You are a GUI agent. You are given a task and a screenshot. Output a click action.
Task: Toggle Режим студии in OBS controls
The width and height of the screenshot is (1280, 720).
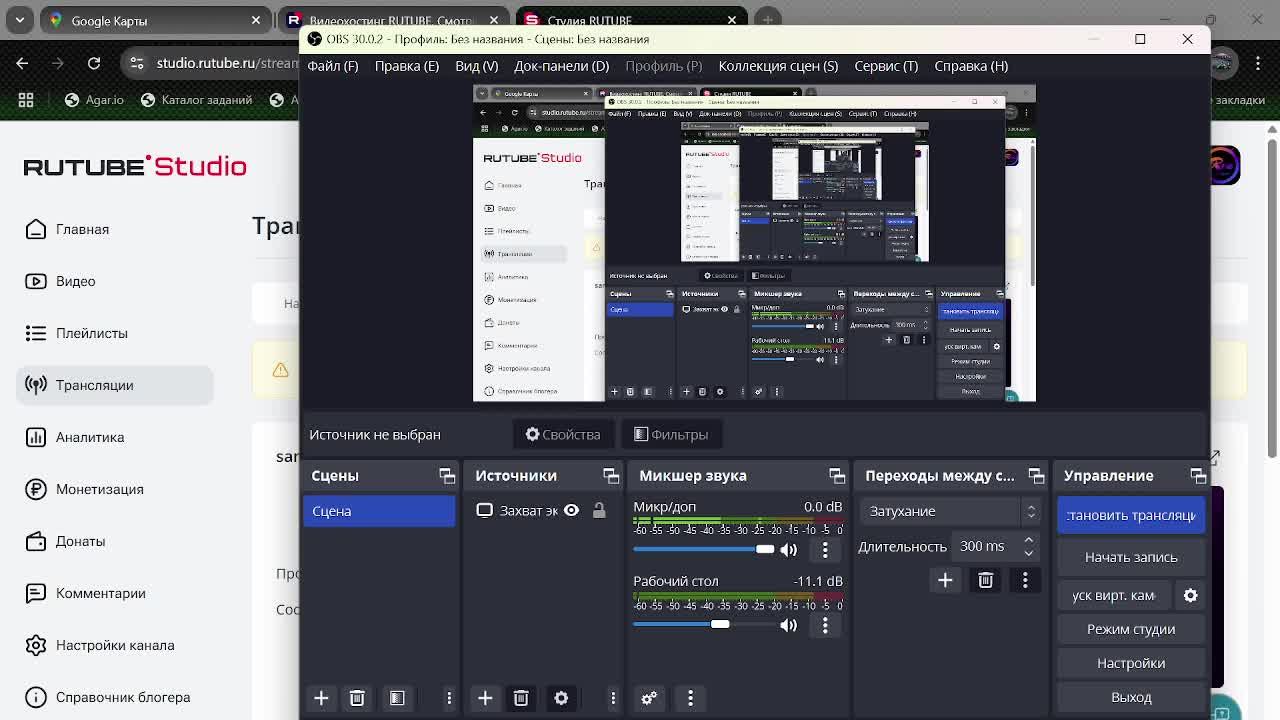tap(1131, 629)
